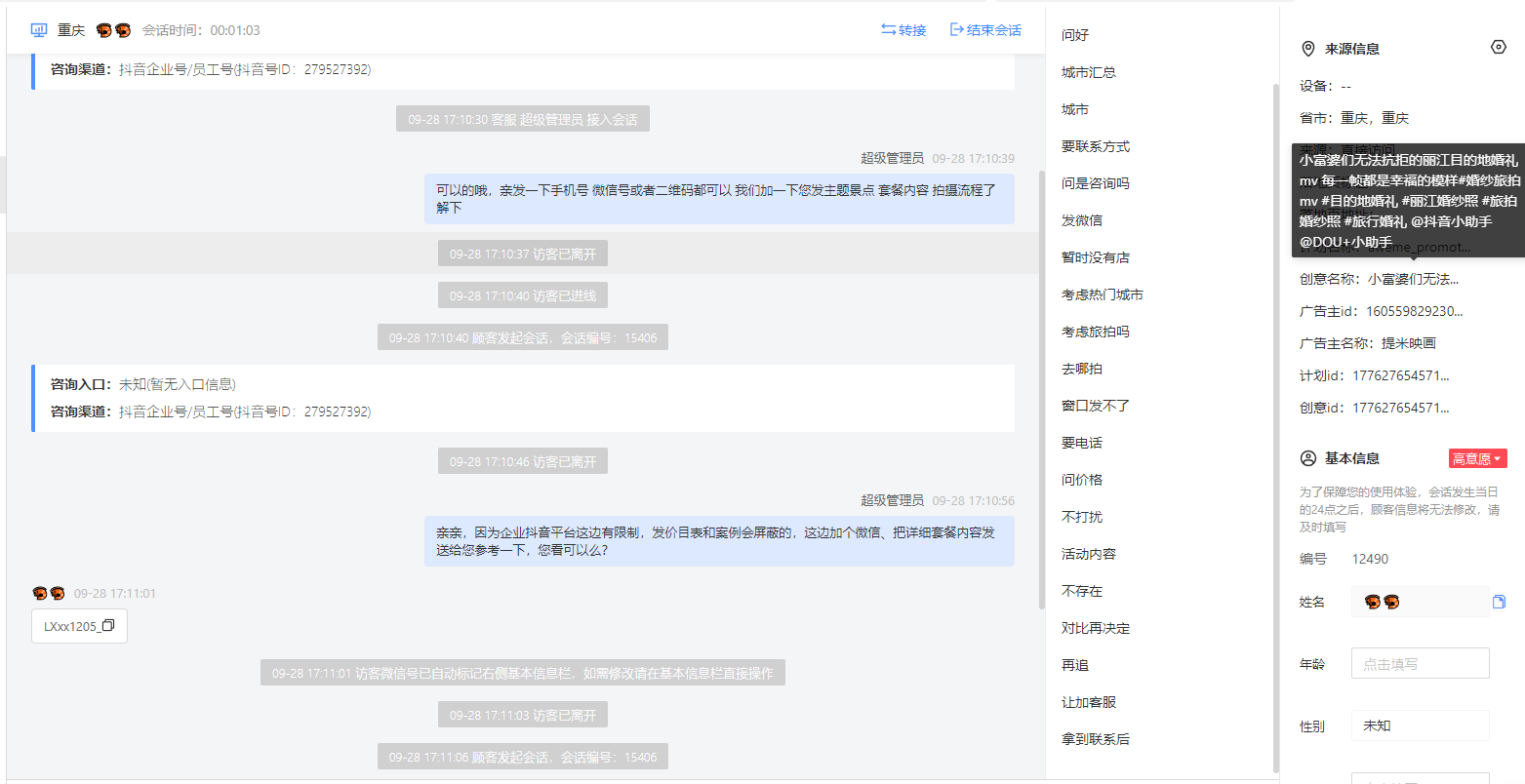Click the visitor emoji avatar above 17:11:01 message
The height and width of the screenshot is (784, 1525).
coord(49,593)
